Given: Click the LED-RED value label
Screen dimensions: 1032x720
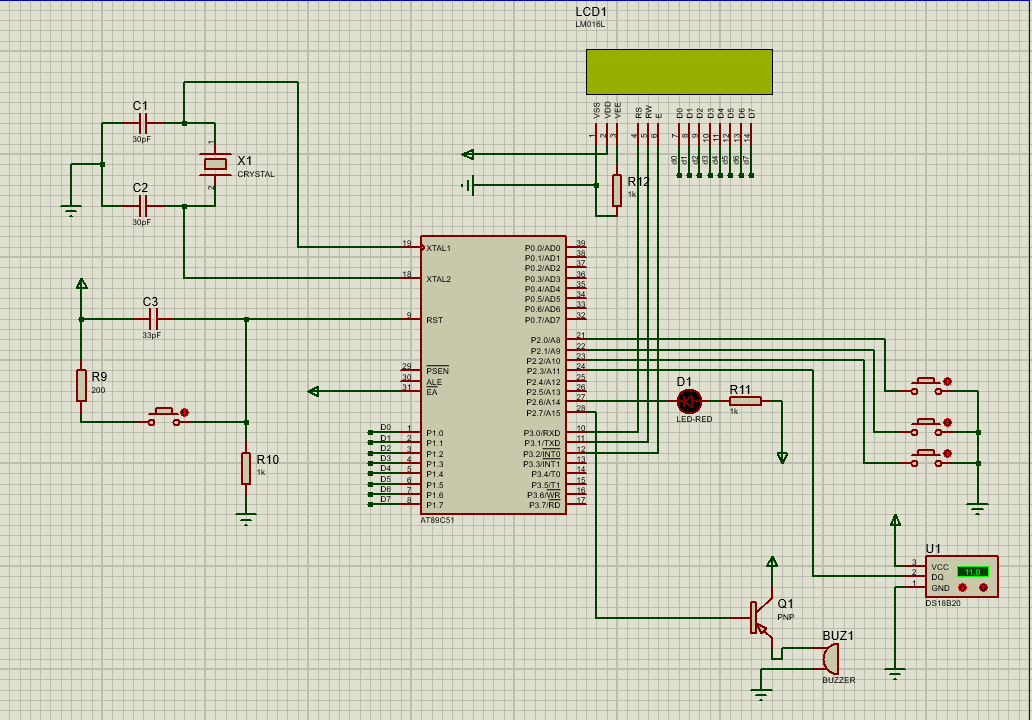Looking at the screenshot, I should [694, 419].
